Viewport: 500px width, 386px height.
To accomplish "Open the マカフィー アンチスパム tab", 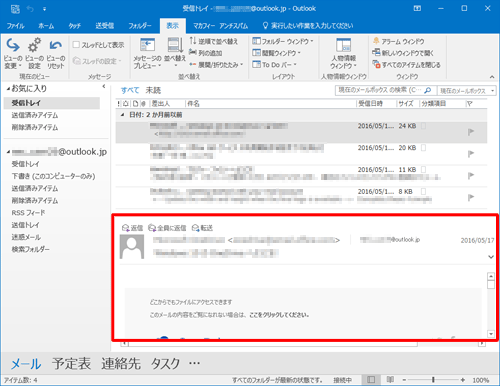I will coord(220,26).
